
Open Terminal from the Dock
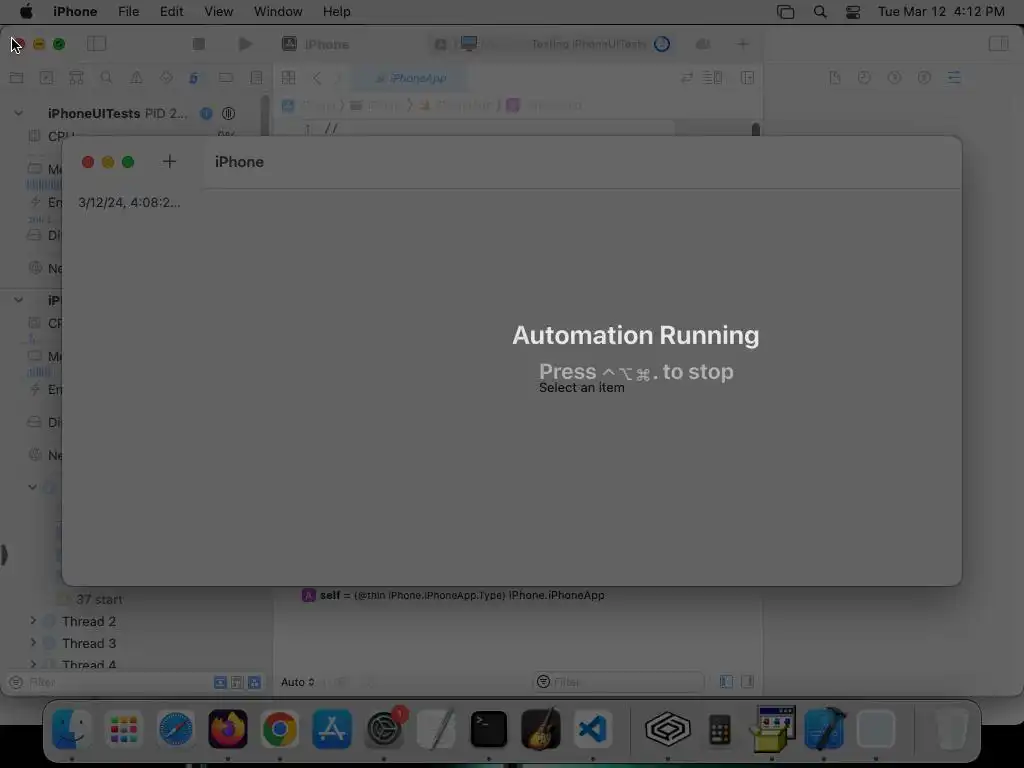point(488,729)
